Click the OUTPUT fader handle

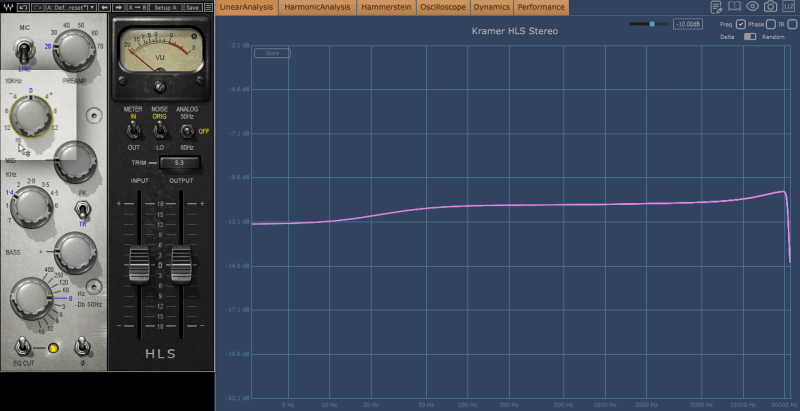click(181, 264)
